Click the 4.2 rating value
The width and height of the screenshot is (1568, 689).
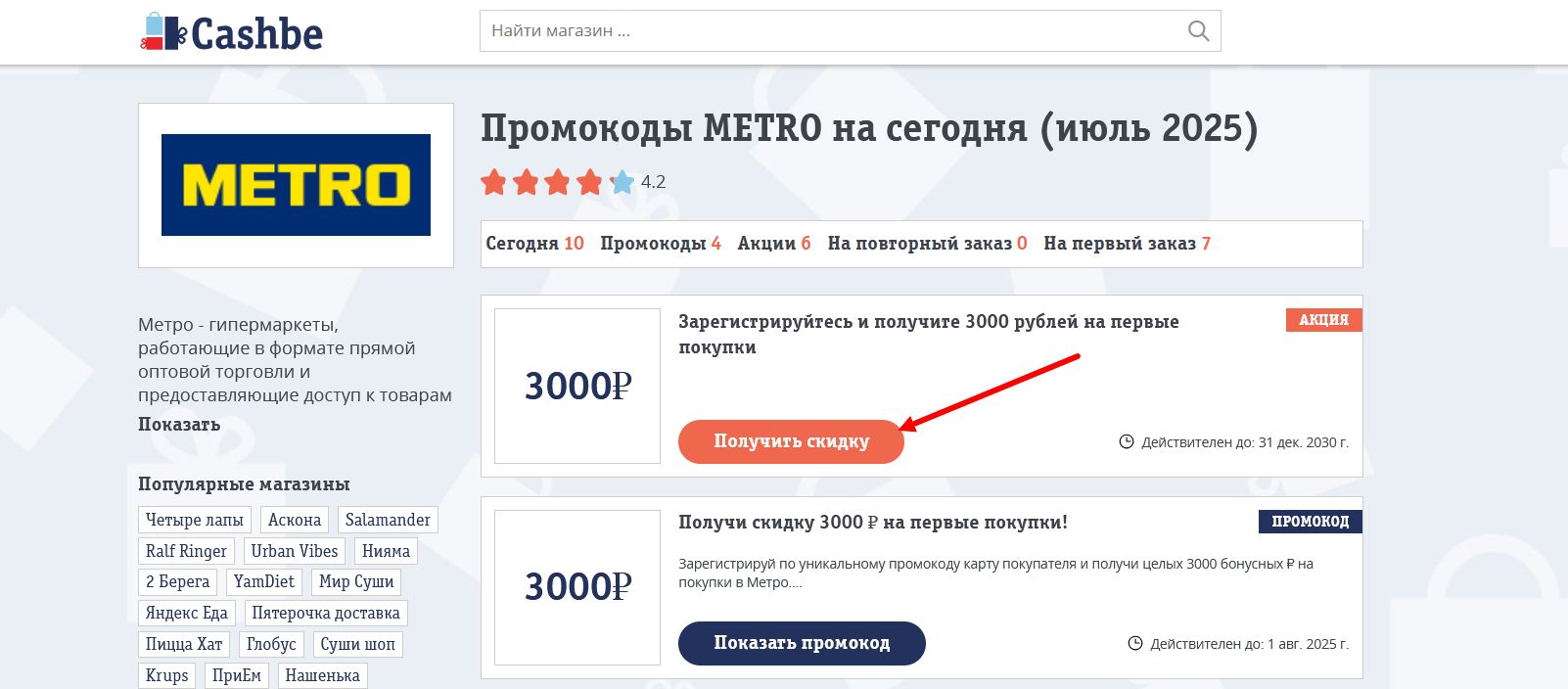(653, 182)
